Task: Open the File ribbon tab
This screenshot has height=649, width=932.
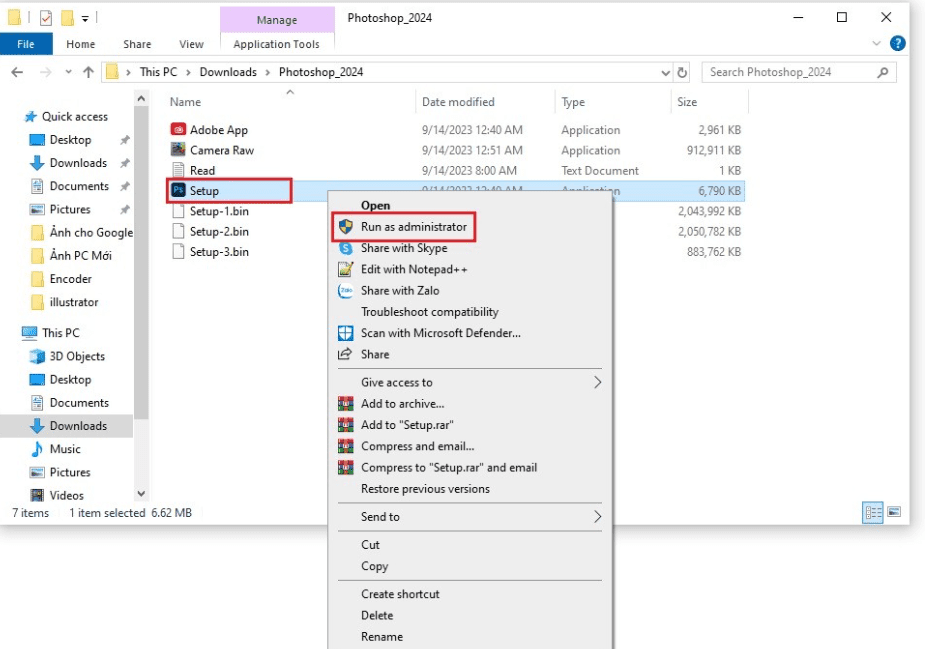Action: pos(25,44)
